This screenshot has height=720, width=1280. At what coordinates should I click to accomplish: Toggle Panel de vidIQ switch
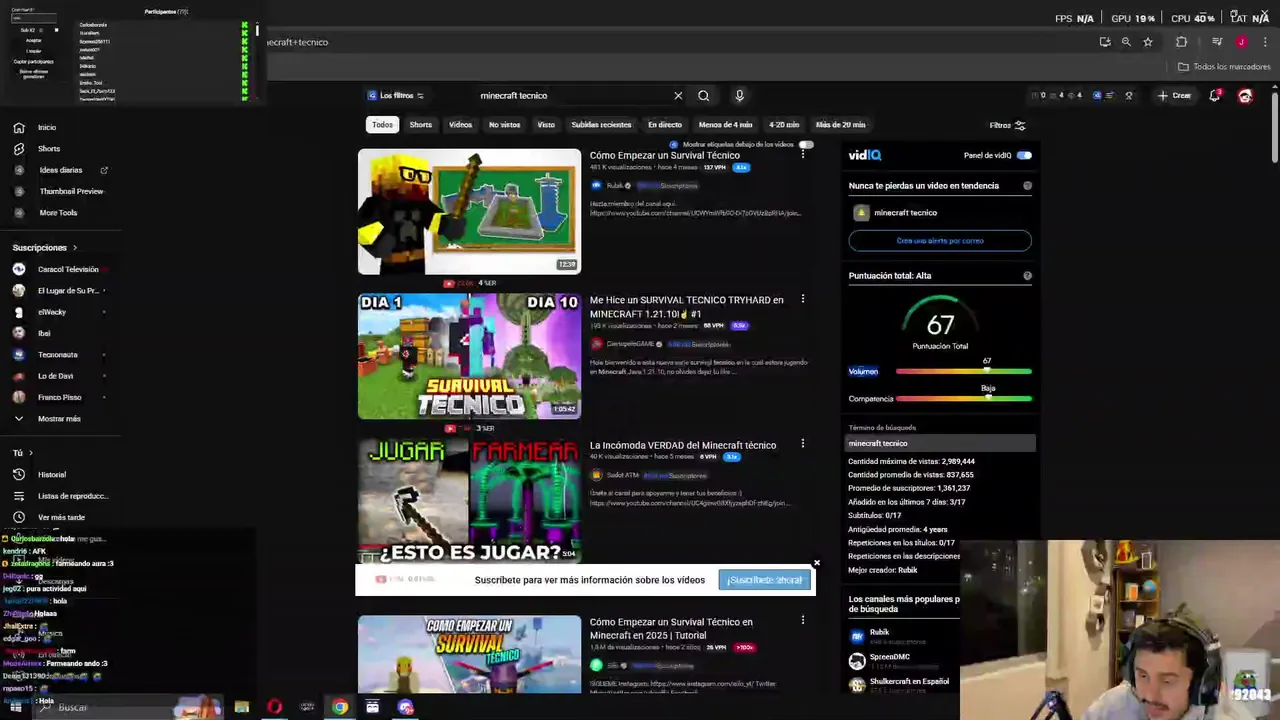[1024, 155]
